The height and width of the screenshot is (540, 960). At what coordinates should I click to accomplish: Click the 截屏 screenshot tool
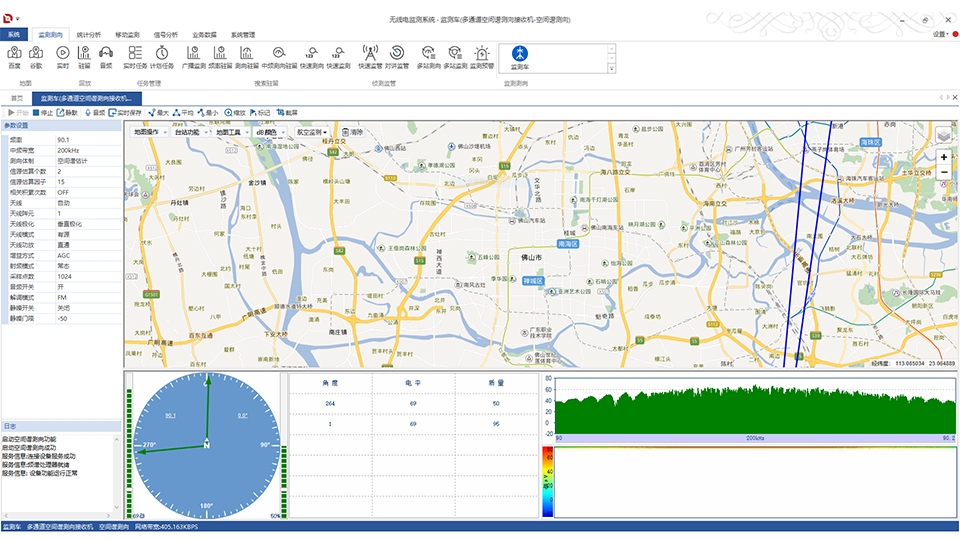click(286, 113)
